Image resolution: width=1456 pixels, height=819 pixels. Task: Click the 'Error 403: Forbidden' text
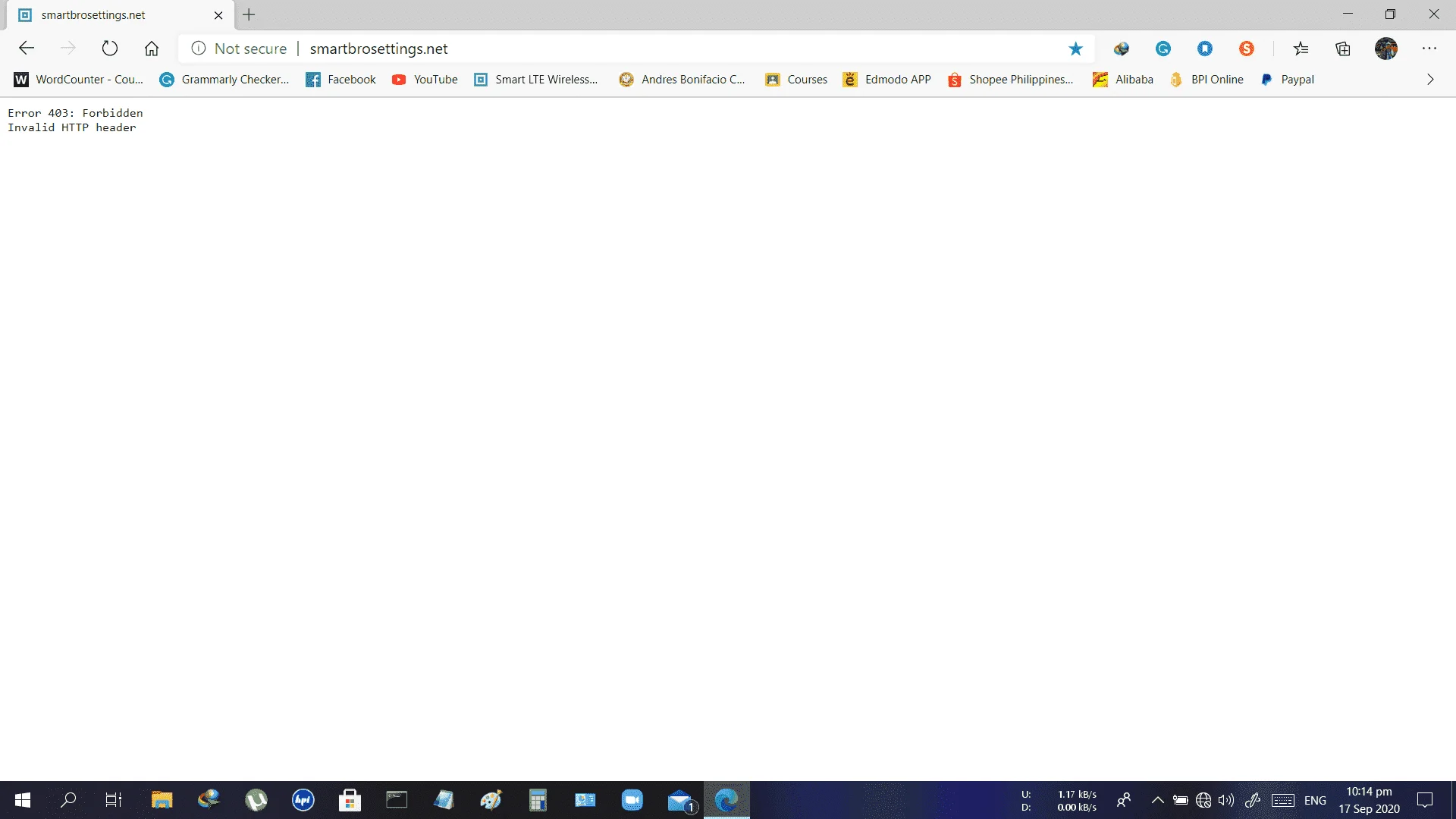(75, 113)
